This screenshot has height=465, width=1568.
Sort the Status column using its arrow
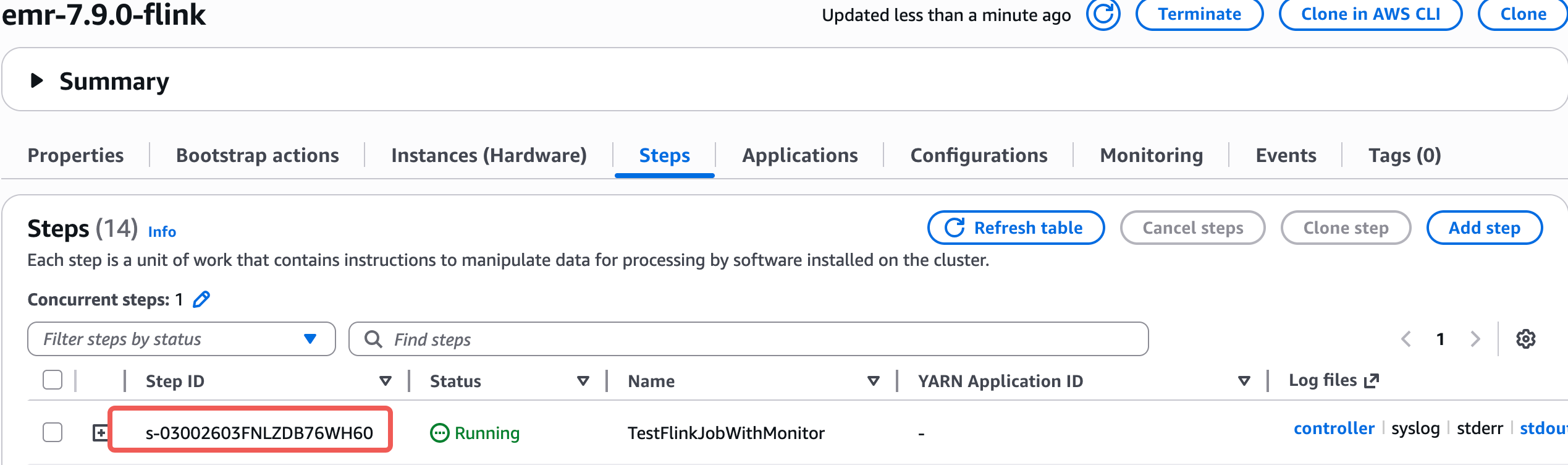(x=583, y=381)
